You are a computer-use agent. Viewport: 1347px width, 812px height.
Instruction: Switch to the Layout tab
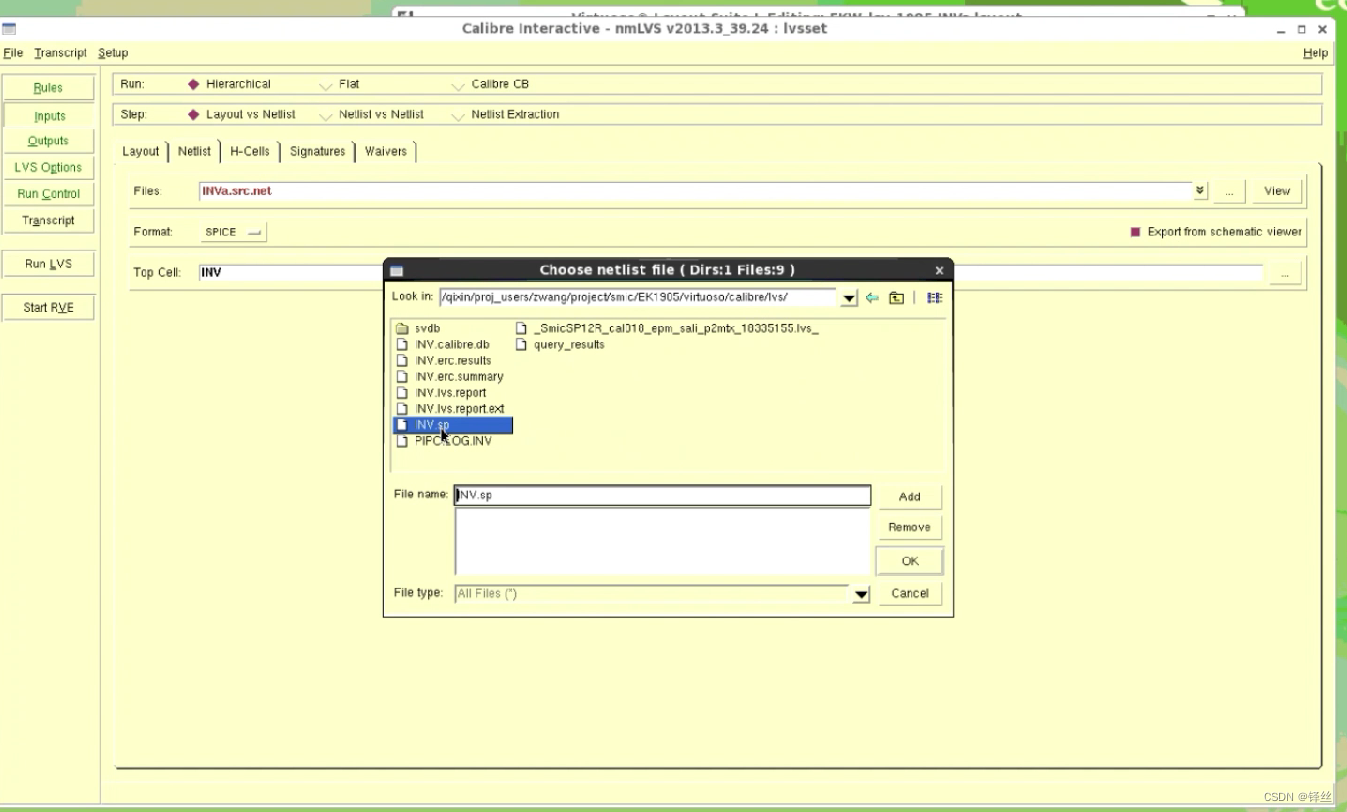coord(140,151)
